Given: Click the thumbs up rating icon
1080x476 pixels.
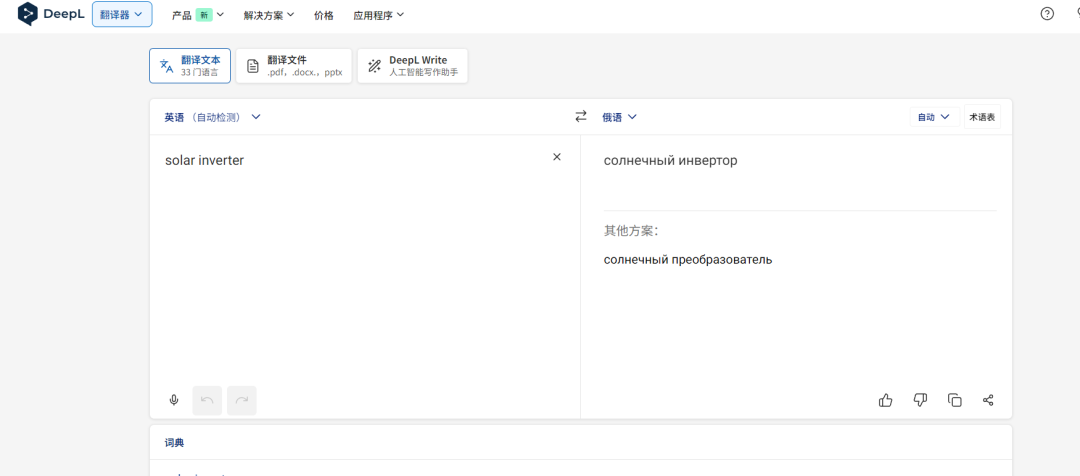Looking at the screenshot, I should pyautogui.click(x=885, y=400).
